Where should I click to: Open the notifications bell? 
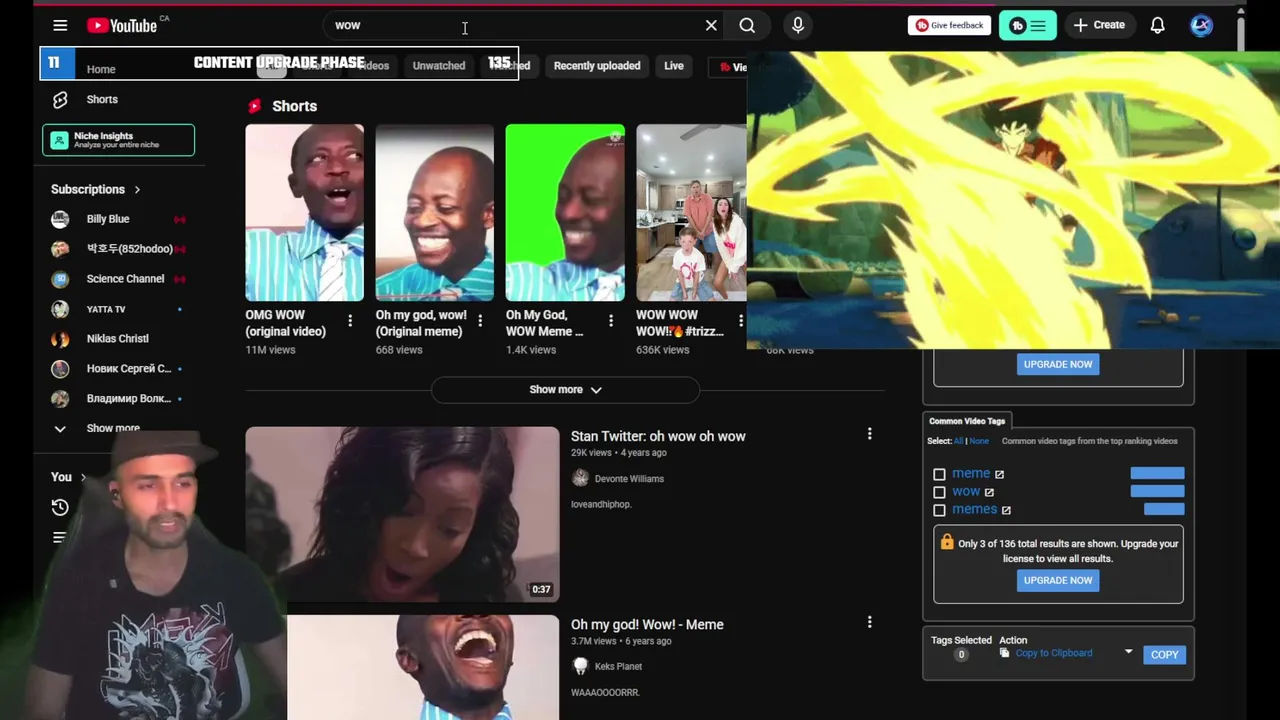(x=1157, y=25)
